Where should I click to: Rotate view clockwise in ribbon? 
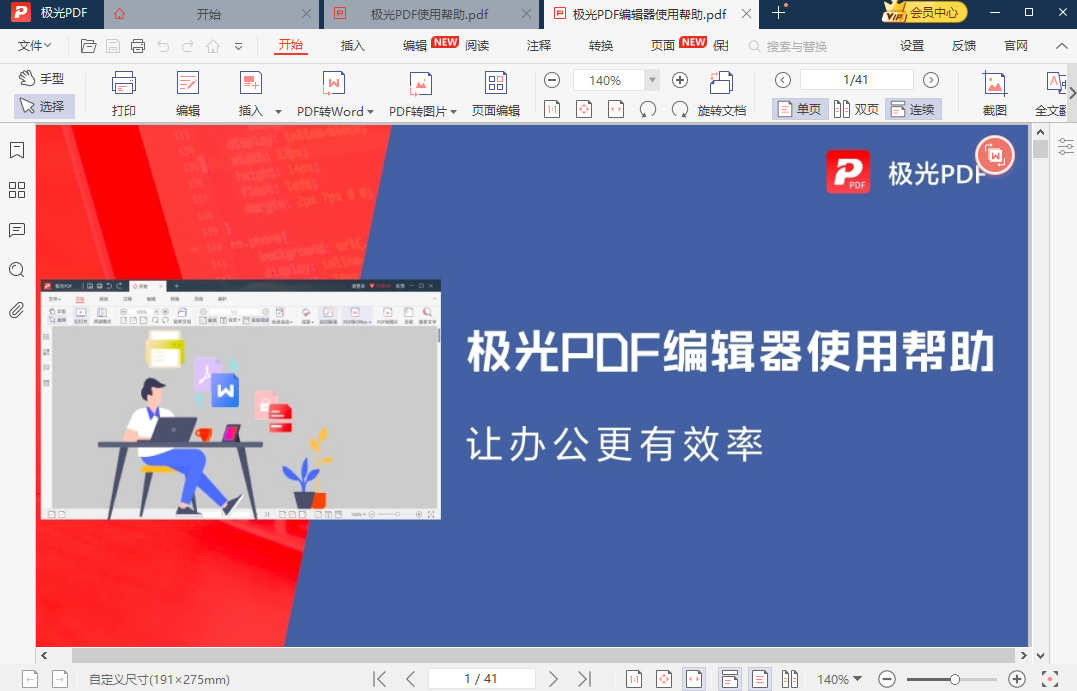(x=680, y=109)
